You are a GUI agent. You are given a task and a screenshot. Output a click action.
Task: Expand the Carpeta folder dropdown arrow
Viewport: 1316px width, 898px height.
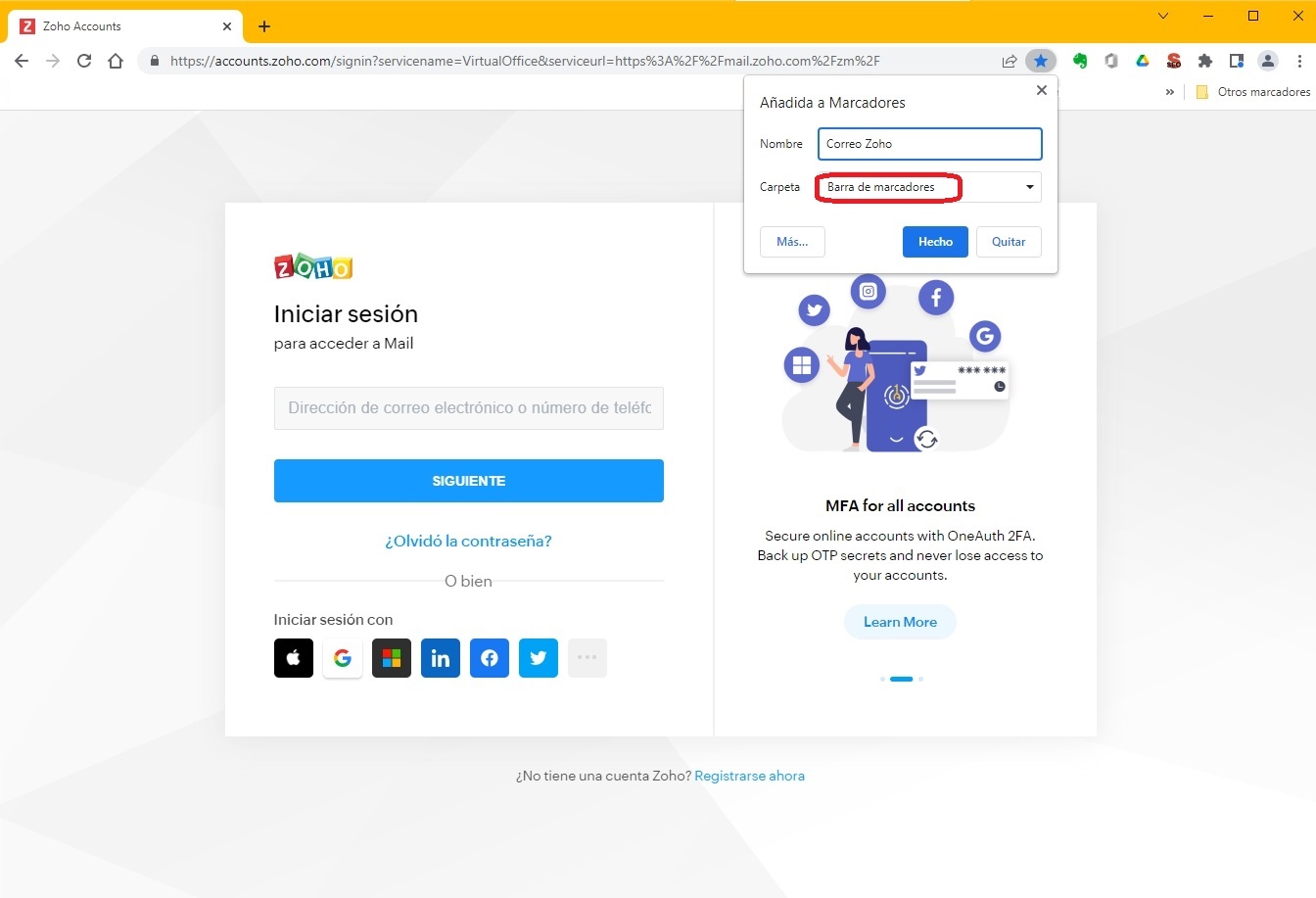(x=1030, y=187)
